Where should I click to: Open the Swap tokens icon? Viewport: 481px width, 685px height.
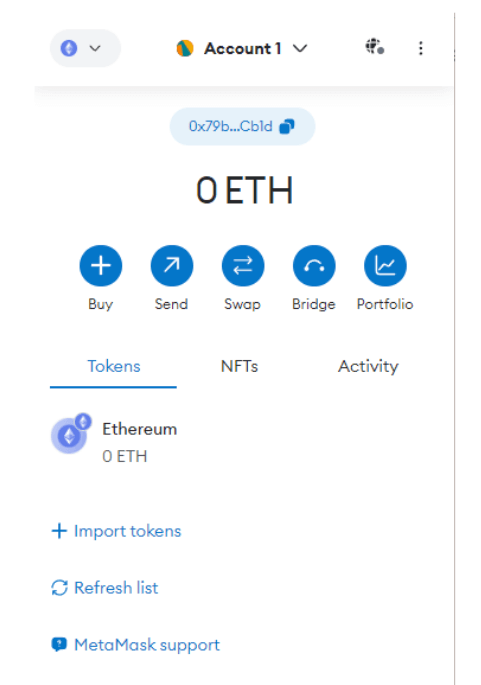tap(243, 266)
